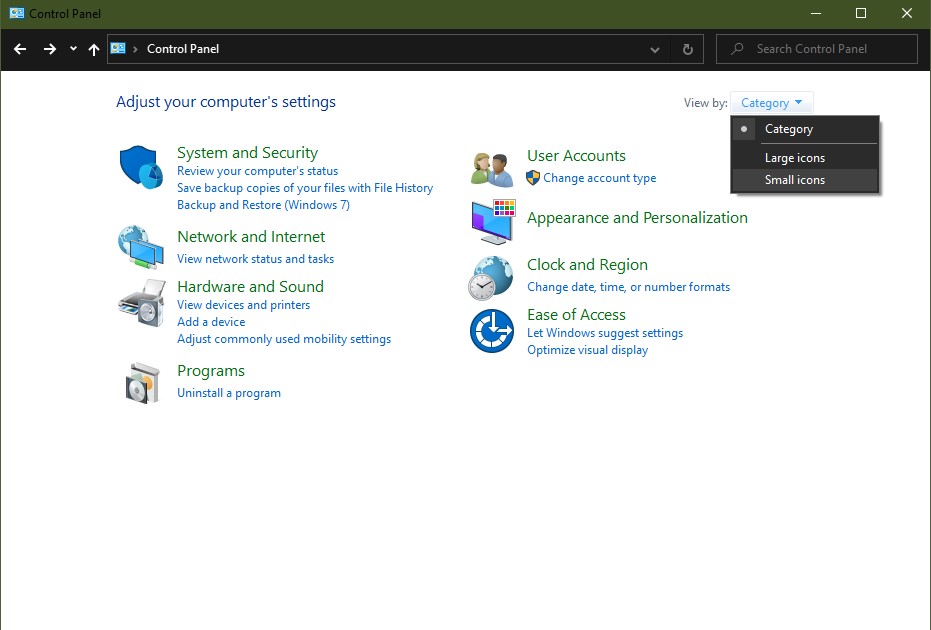
Task: Maximize the Control Panel window
Action: [861, 13]
